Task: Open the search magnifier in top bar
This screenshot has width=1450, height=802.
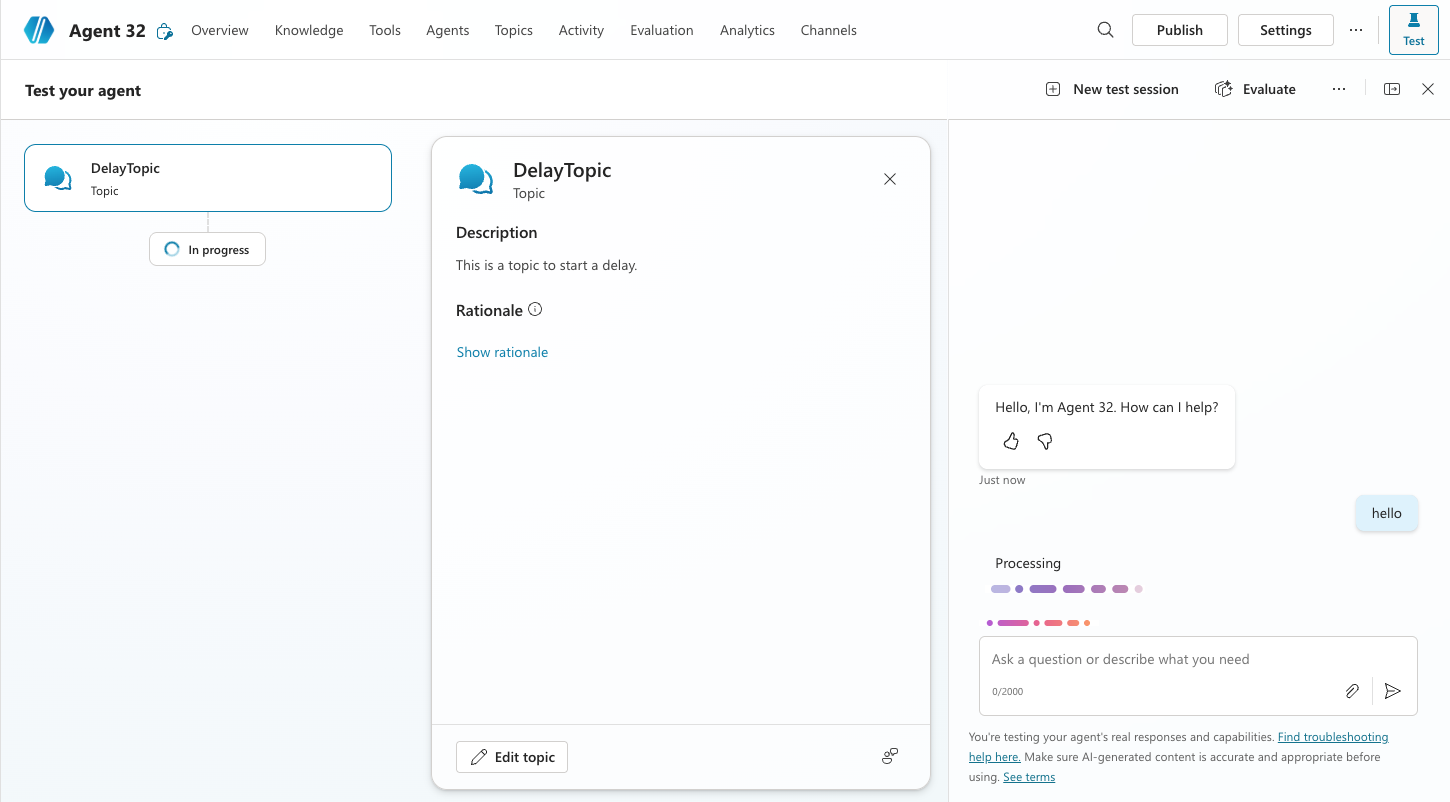Action: coord(1105,30)
